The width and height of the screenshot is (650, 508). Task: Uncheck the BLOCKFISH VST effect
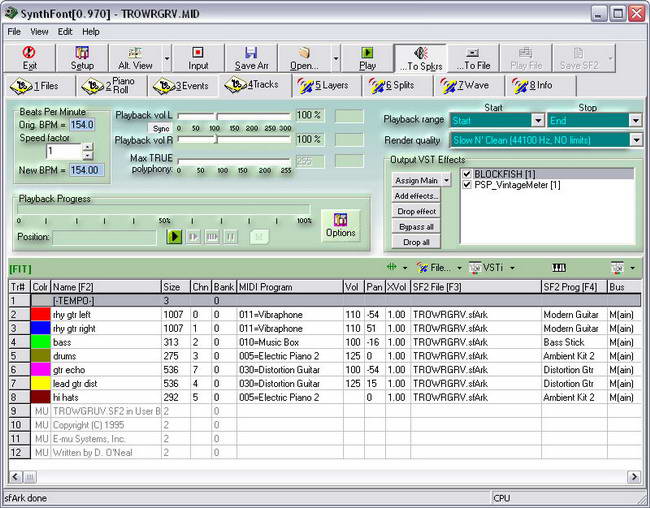click(467, 174)
